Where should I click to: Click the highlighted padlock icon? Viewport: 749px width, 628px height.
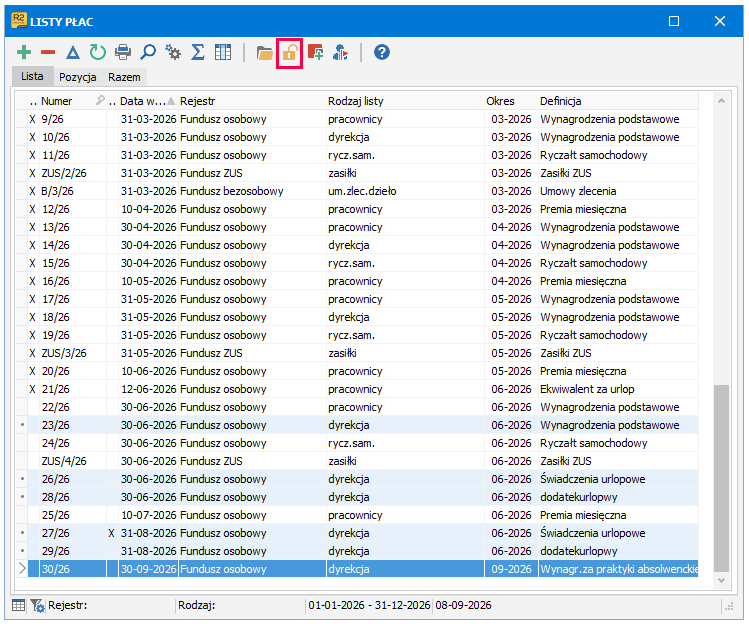point(289,53)
